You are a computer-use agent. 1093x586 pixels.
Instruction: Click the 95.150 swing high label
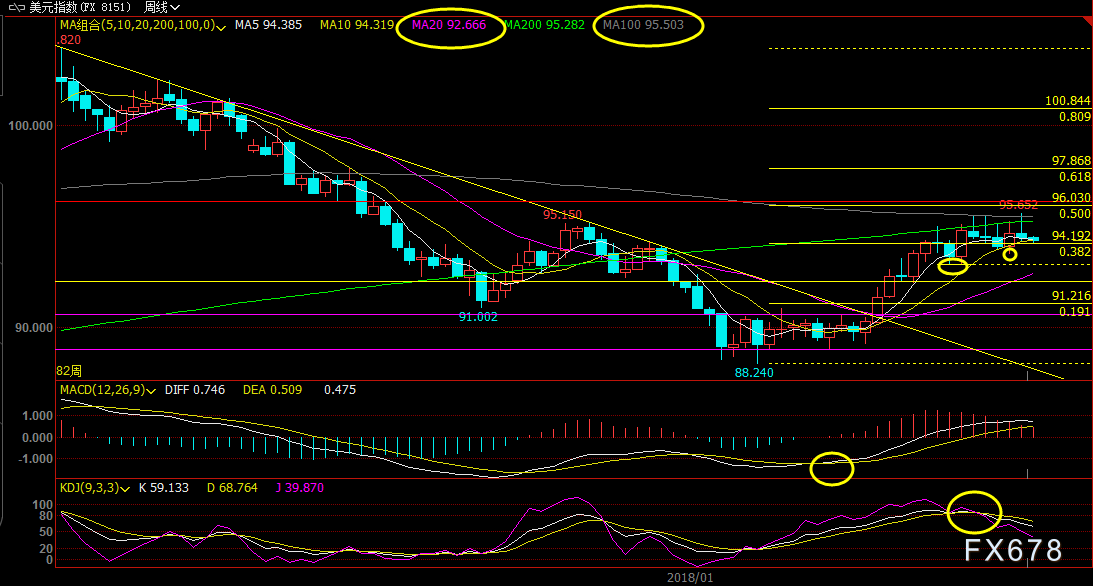coord(563,215)
